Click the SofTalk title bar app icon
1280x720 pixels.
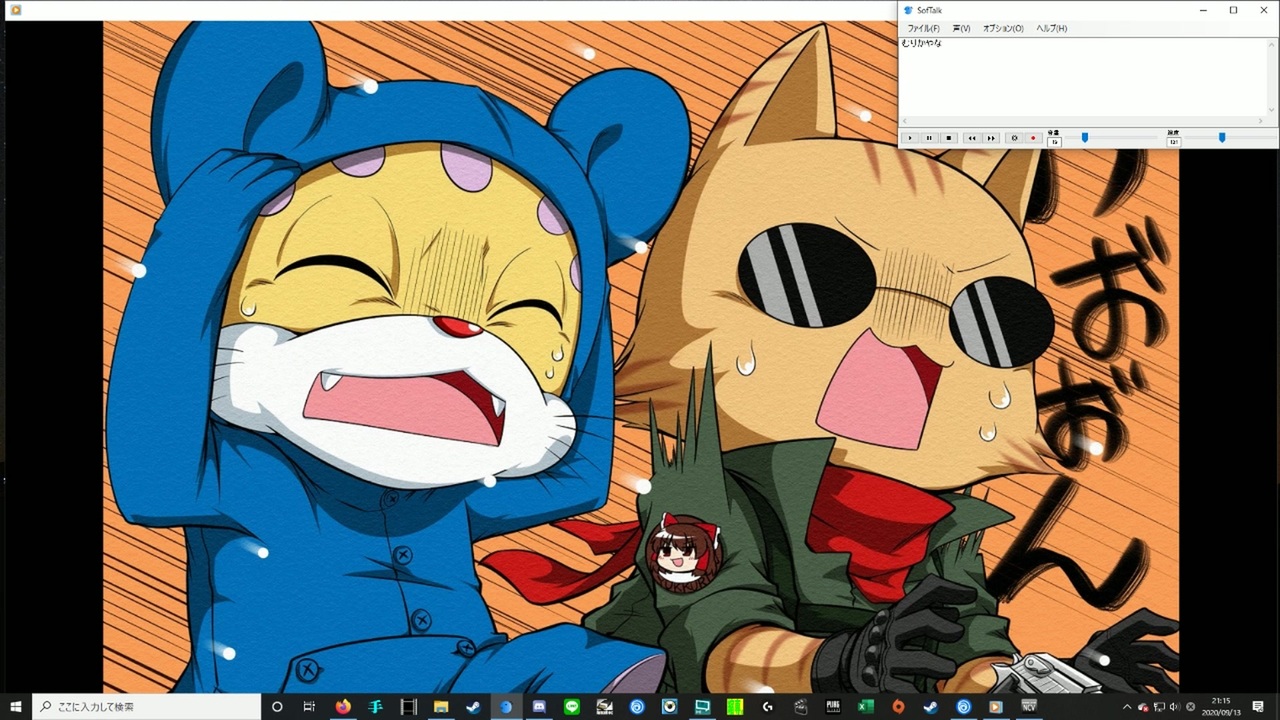coord(908,10)
